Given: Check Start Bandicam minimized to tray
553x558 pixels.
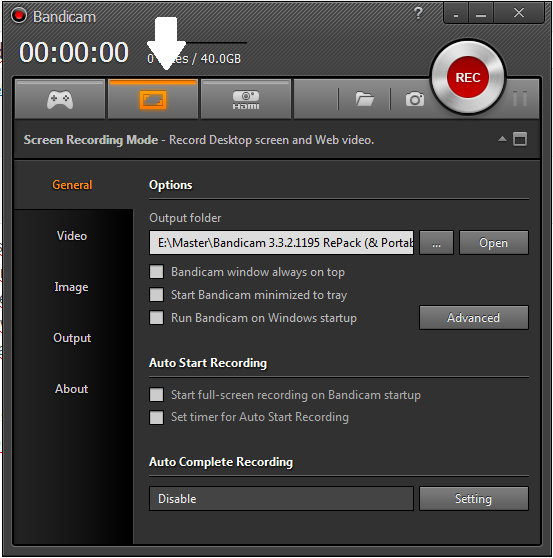Looking at the screenshot, I should click(157, 295).
